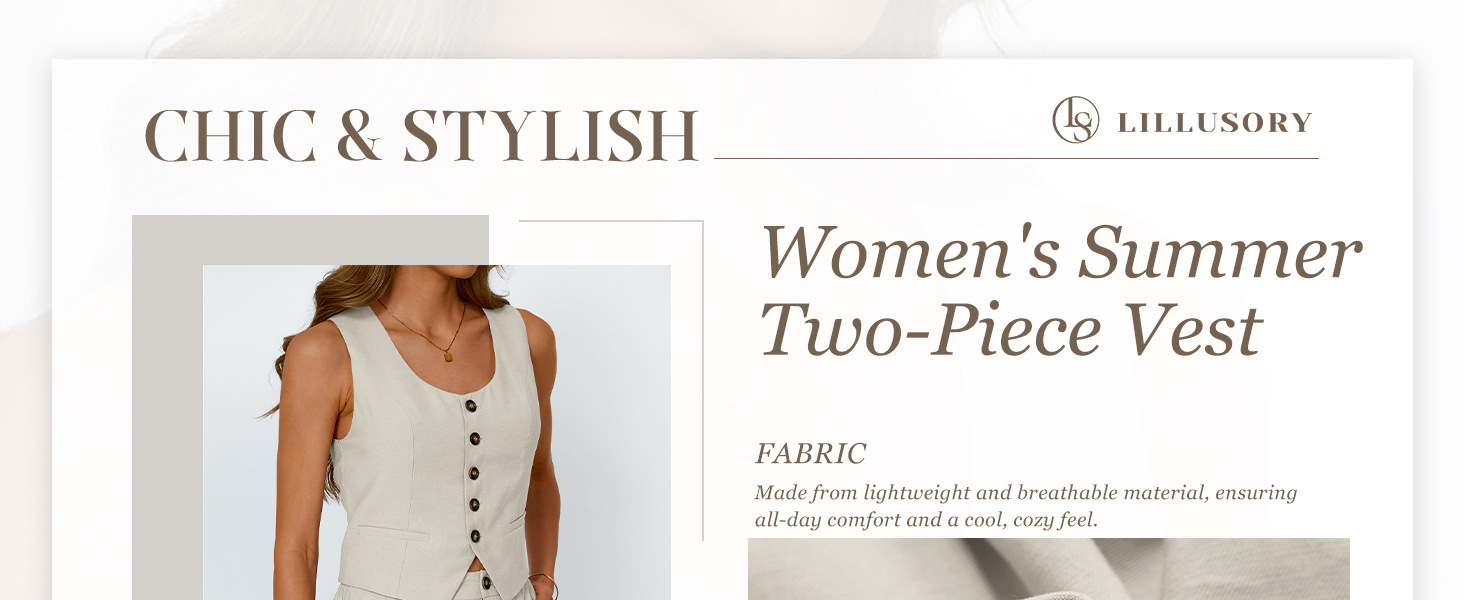This screenshot has width=1464, height=600.
Task: Click the Women's Summer title line
Action: coord(1061,252)
